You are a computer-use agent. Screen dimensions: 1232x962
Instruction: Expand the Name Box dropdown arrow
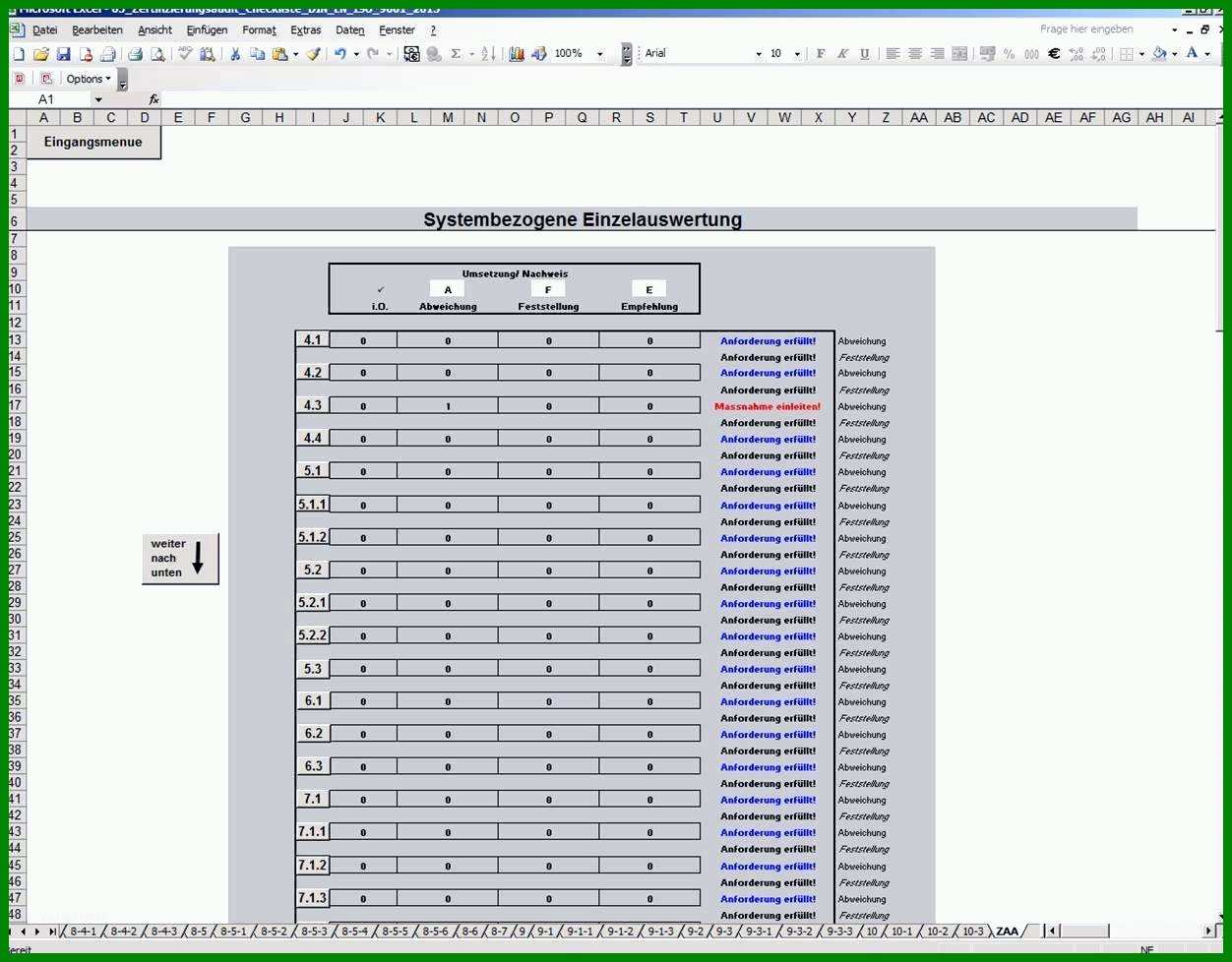tap(98, 99)
